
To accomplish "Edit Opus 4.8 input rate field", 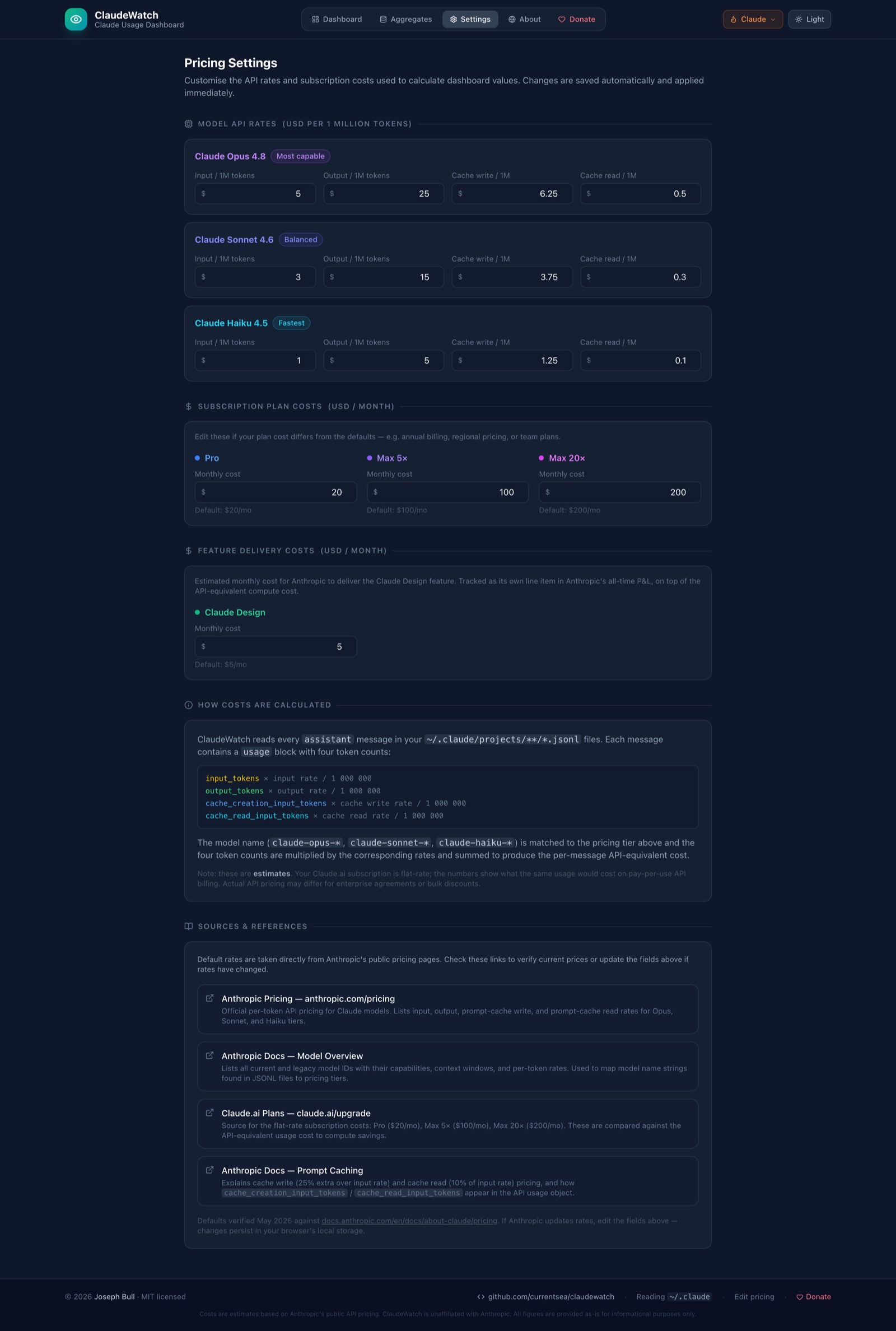I will coord(255,194).
